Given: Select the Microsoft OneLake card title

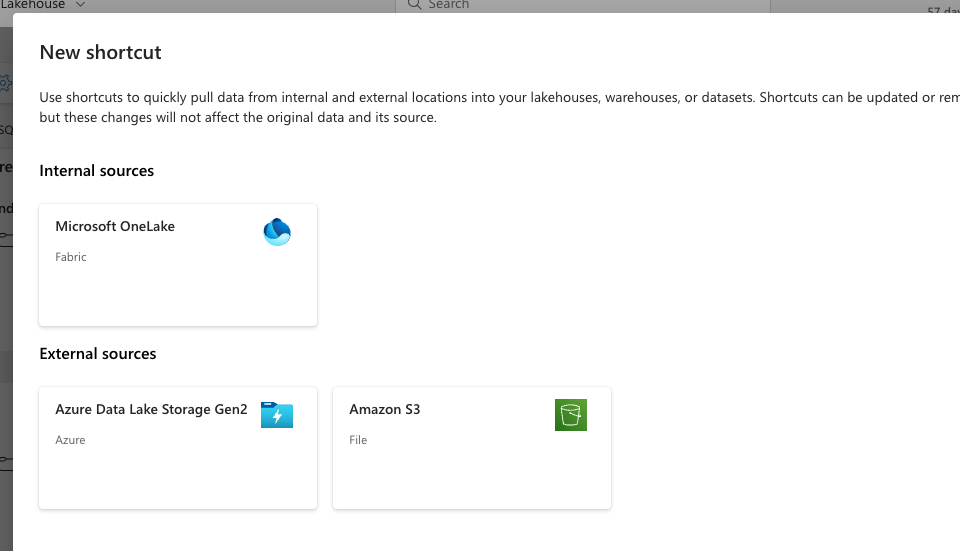Looking at the screenshot, I should [115, 226].
